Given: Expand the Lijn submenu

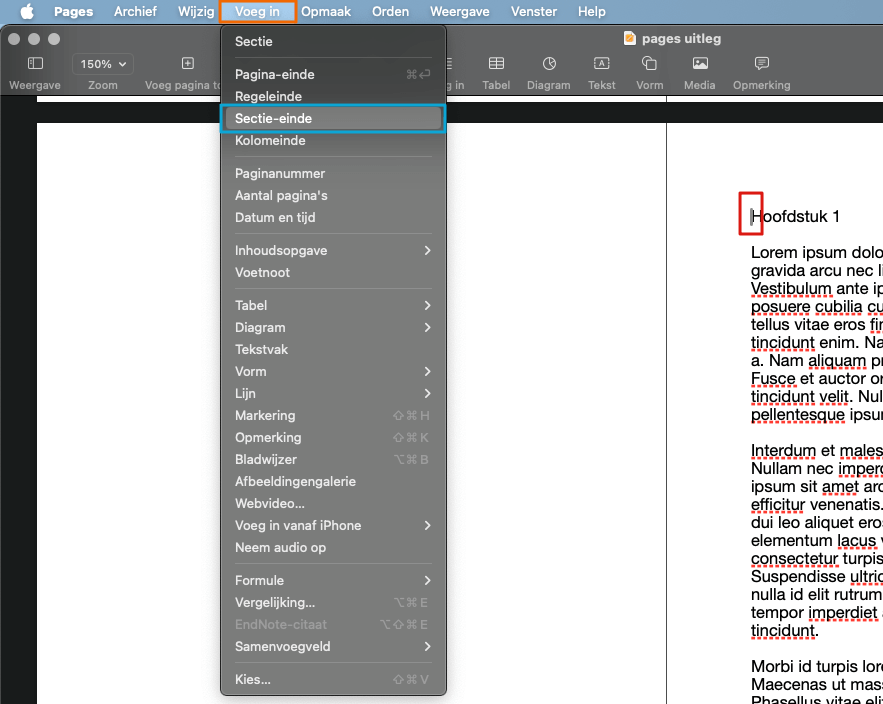Looking at the screenshot, I should (427, 394).
